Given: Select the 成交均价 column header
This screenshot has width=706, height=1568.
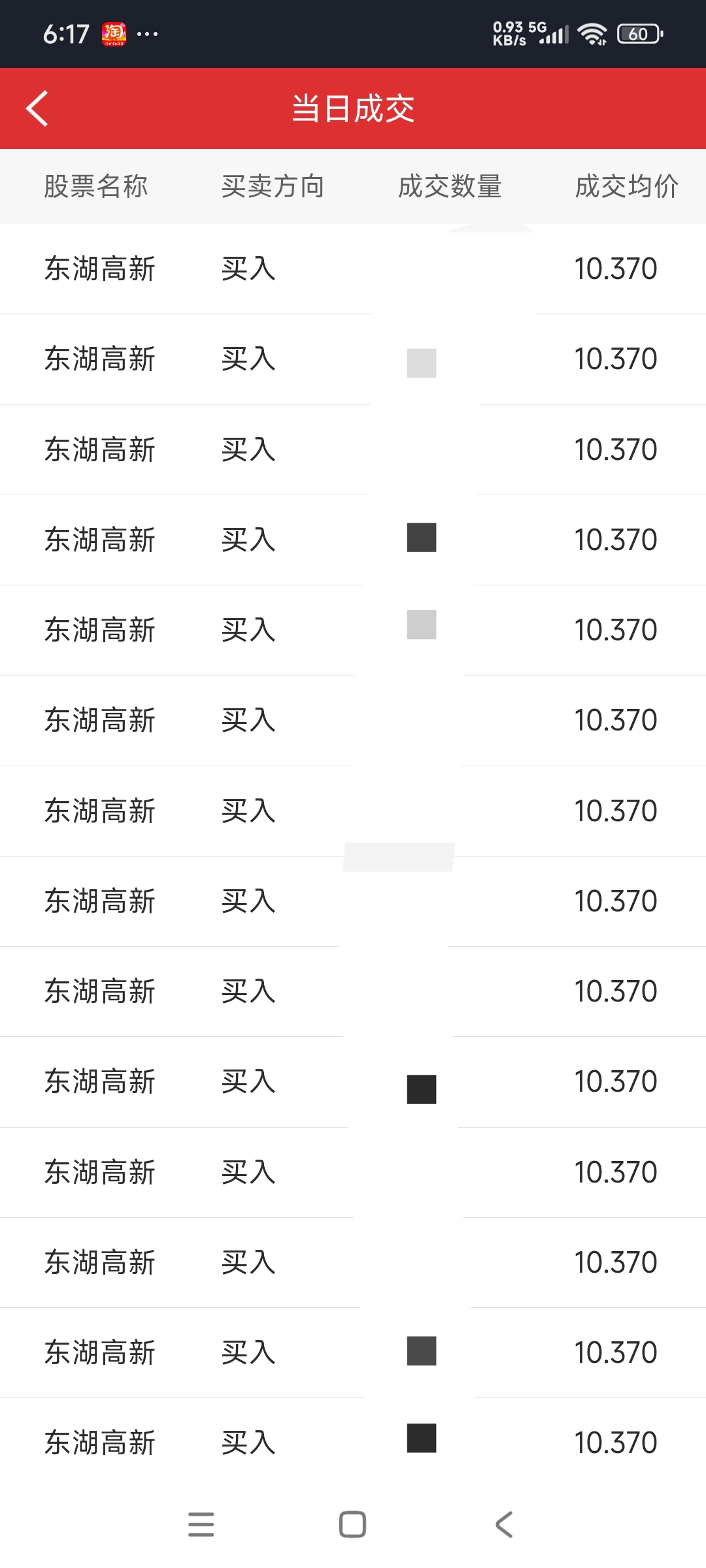Looking at the screenshot, I should (x=627, y=186).
